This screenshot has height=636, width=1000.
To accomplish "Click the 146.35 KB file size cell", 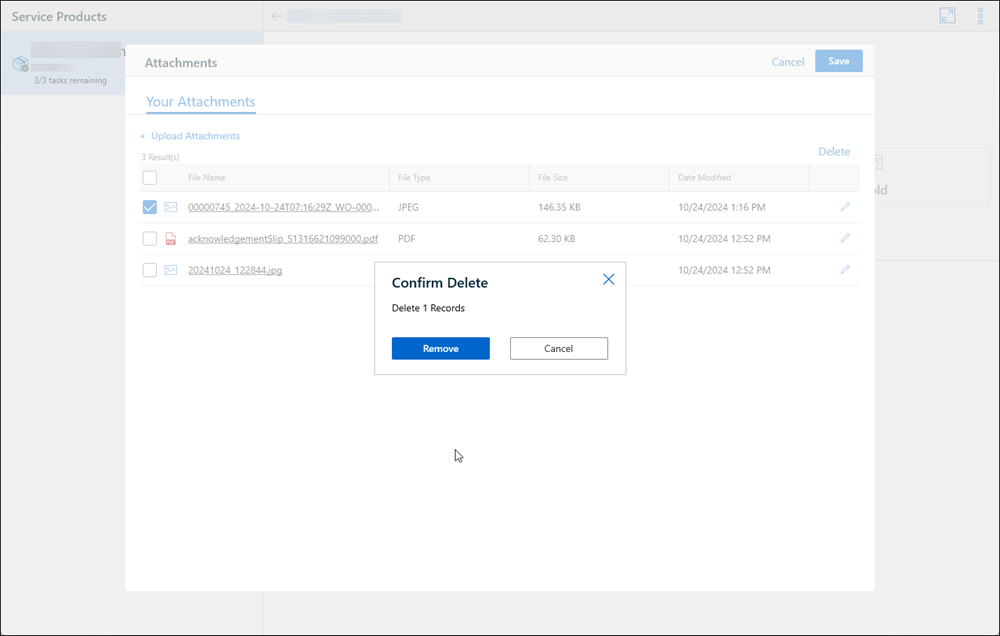I will coord(559,207).
